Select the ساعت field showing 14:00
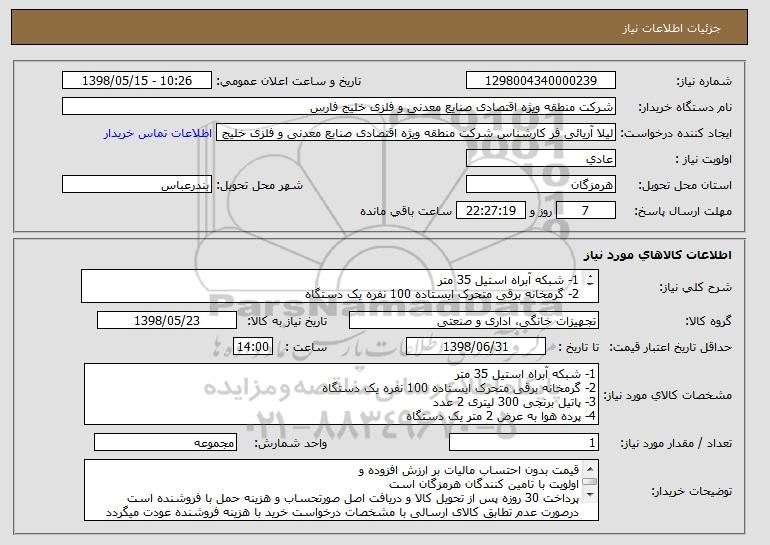 click(x=253, y=347)
